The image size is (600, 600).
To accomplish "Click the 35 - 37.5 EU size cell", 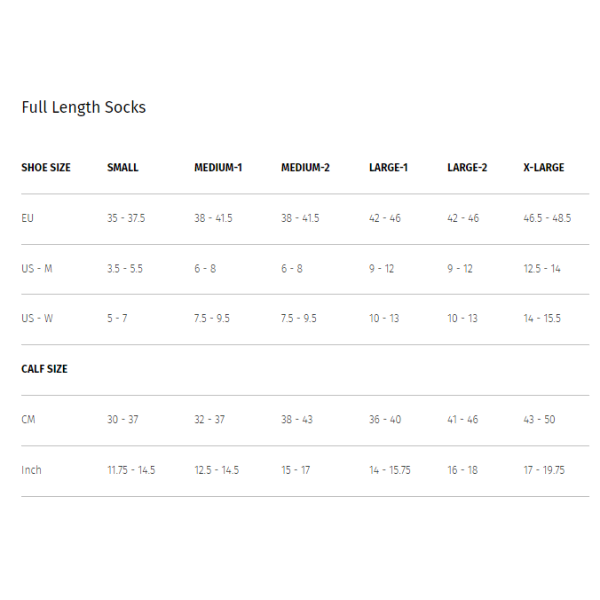I will (x=126, y=218).
